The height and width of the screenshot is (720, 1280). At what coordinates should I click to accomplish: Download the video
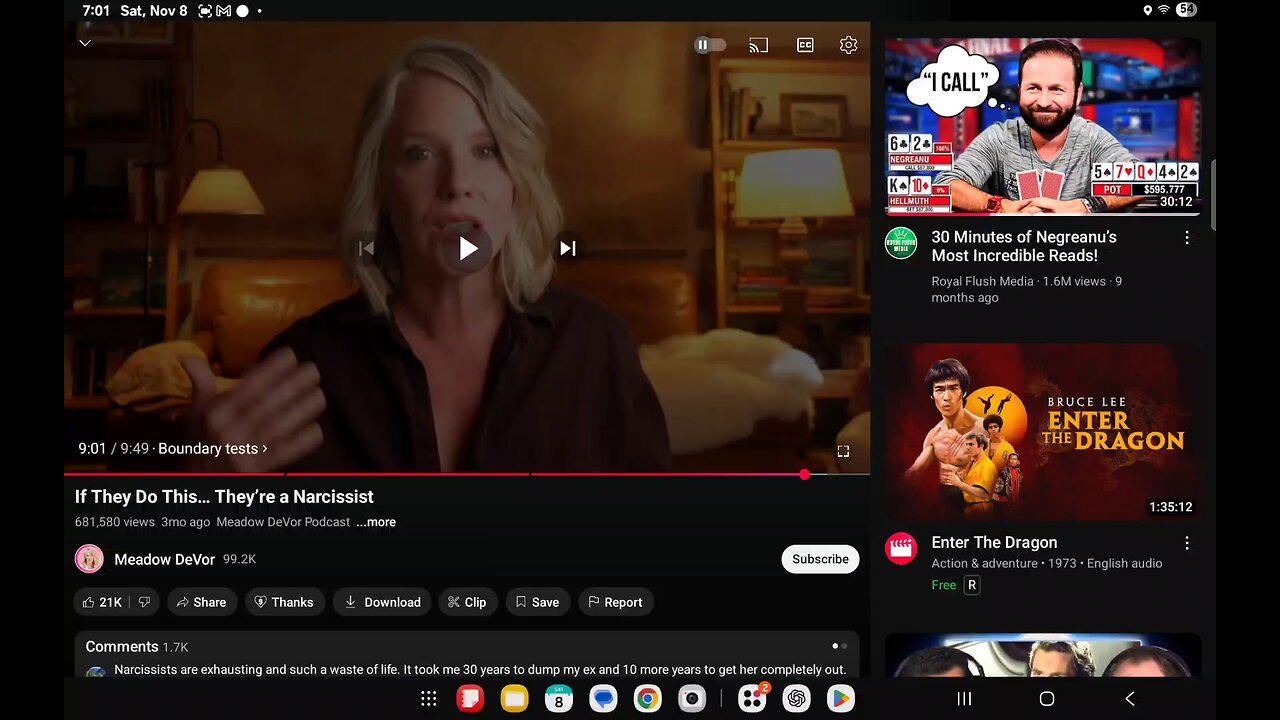click(x=383, y=602)
